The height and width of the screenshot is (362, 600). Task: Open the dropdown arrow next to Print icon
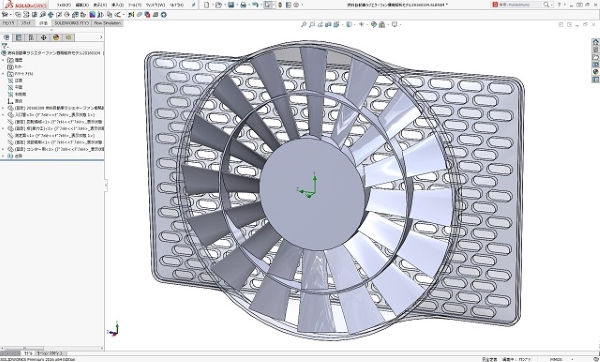pyautogui.click(x=248, y=5)
